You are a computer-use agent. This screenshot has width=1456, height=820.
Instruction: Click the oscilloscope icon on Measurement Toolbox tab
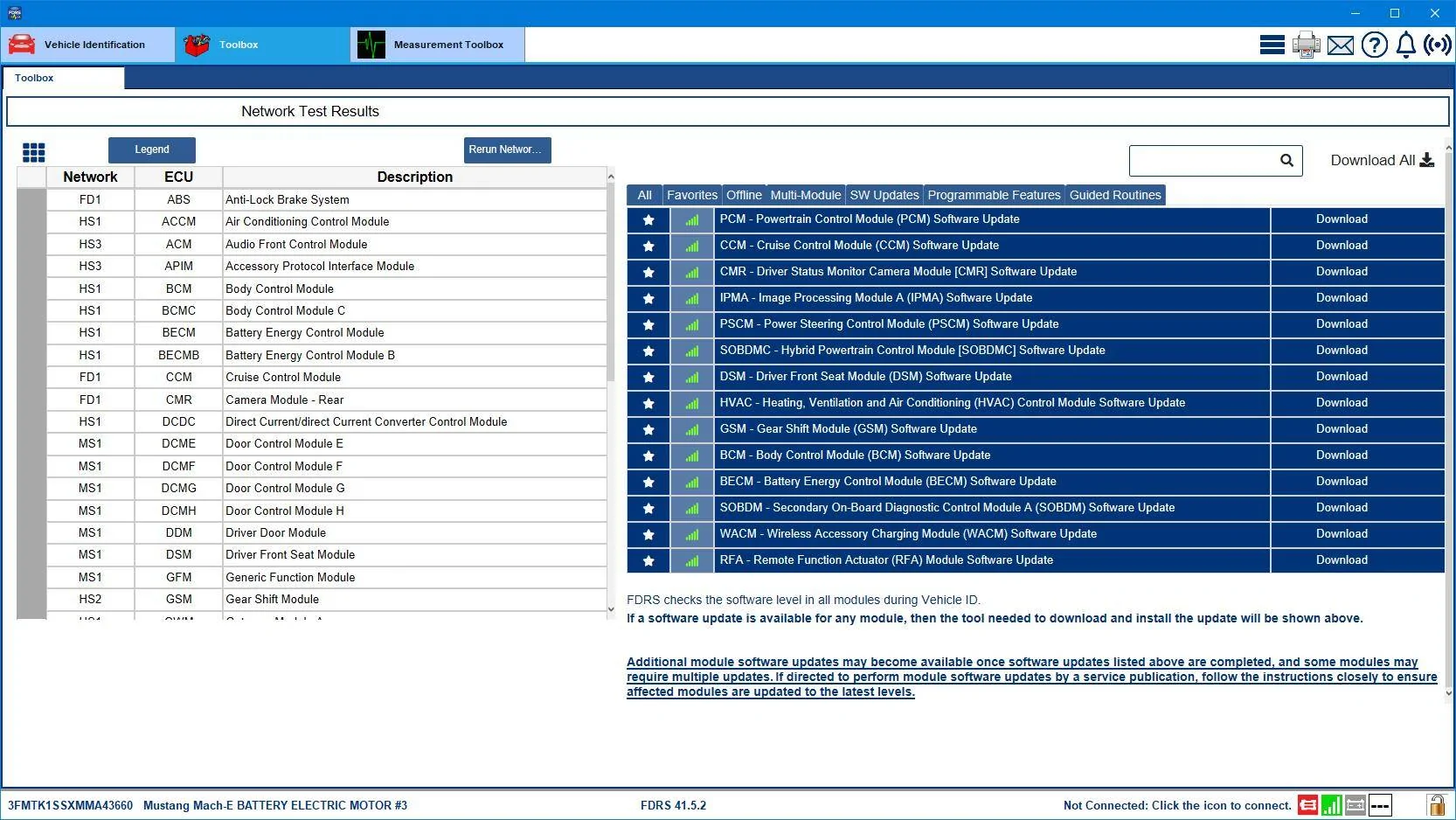pos(371,45)
